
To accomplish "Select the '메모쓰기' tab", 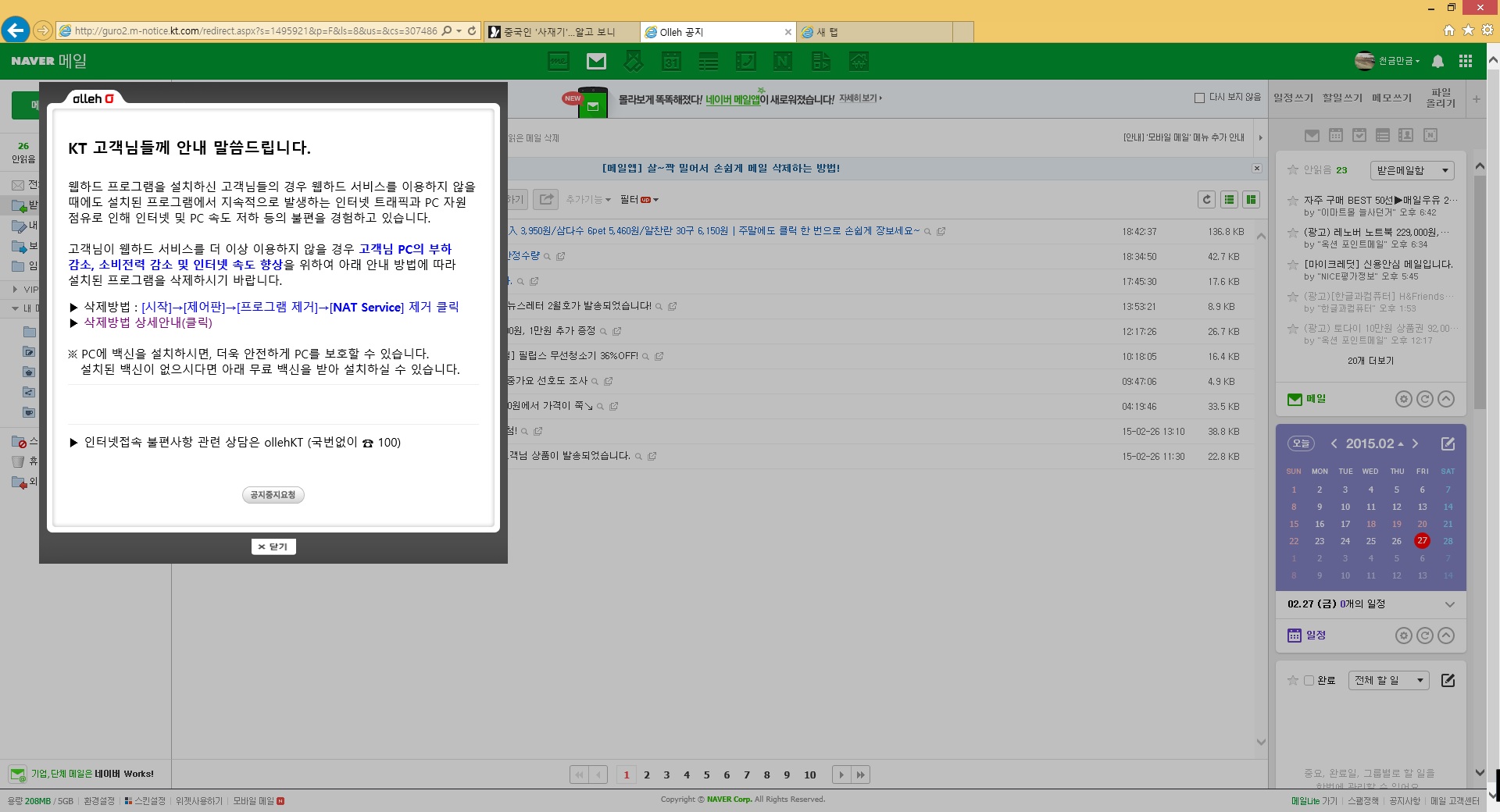I will pos(1391,98).
